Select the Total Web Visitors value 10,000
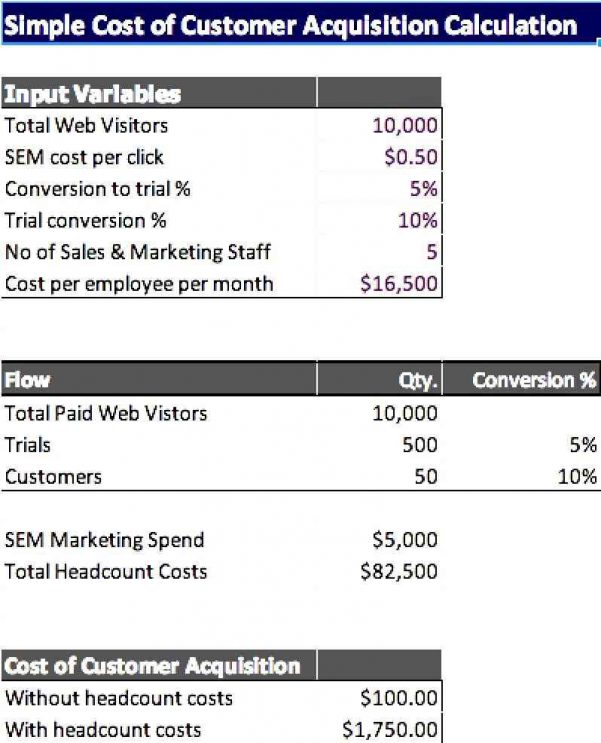The image size is (601, 743). pyautogui.click(x=379, y=125)
